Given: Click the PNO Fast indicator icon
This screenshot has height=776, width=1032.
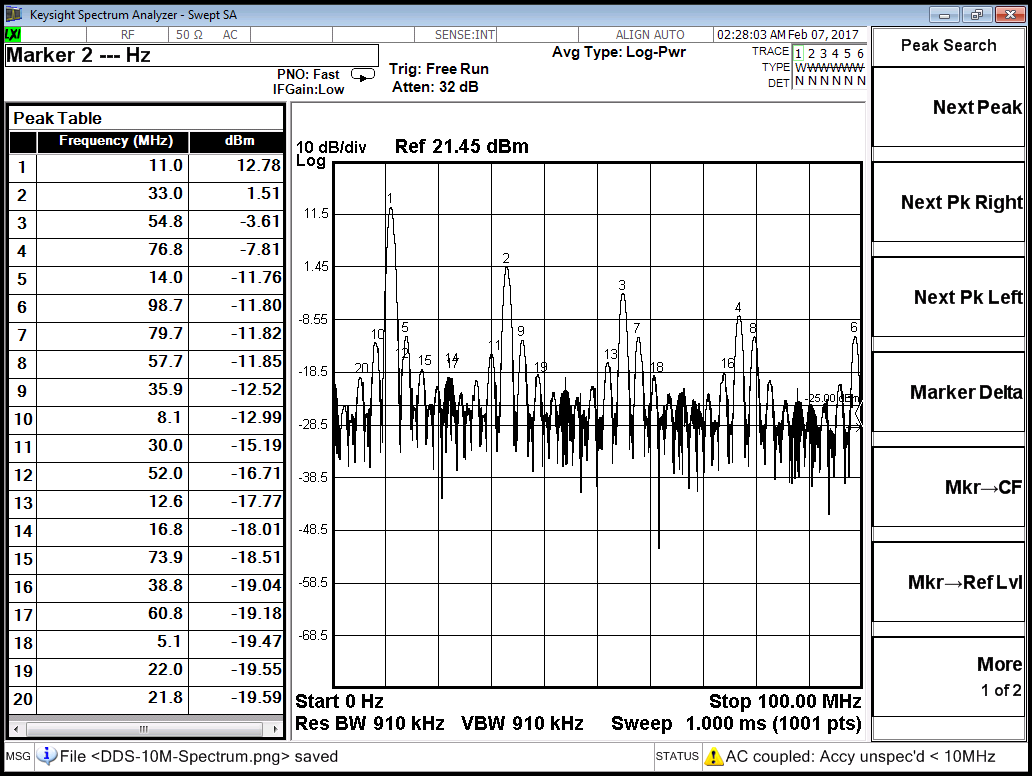Looking at the screenshot, I should pyautogui.click(x=363, y=75).
